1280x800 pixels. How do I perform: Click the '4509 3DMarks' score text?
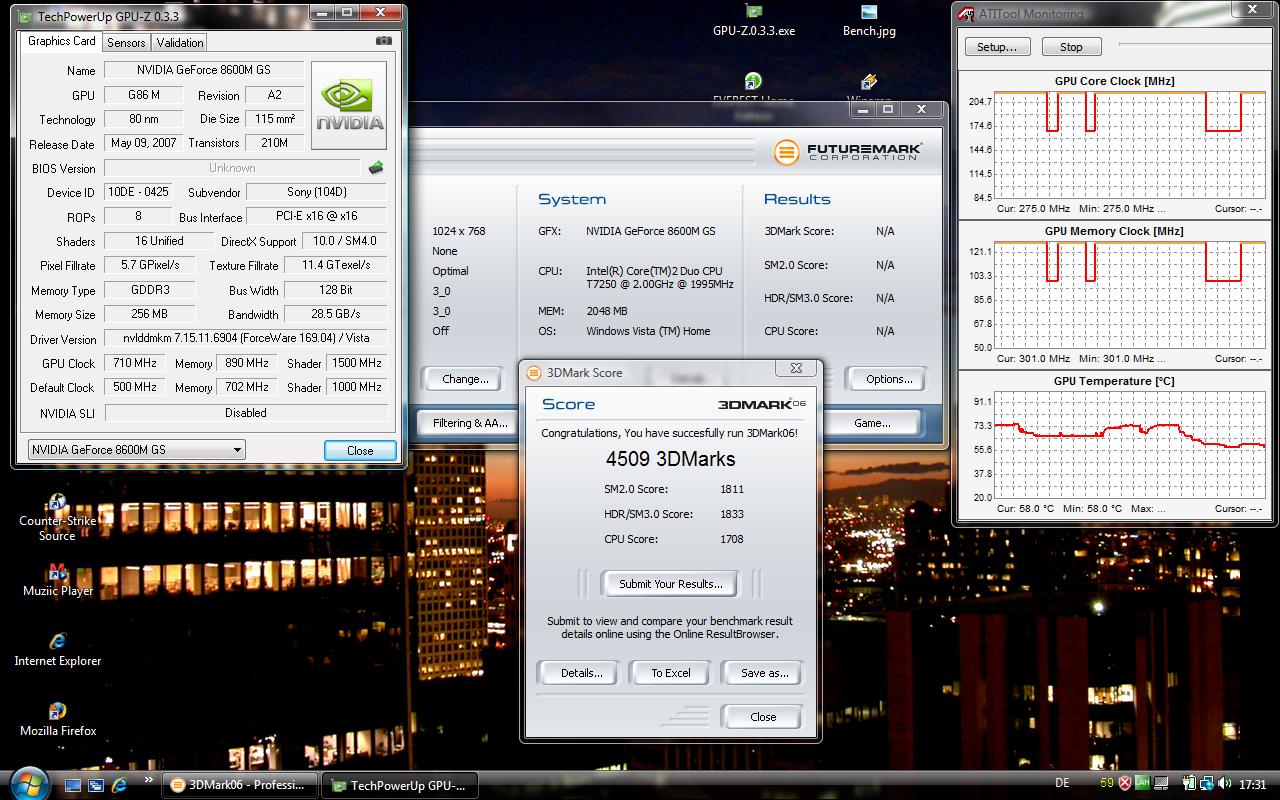(x=670, y=459)
